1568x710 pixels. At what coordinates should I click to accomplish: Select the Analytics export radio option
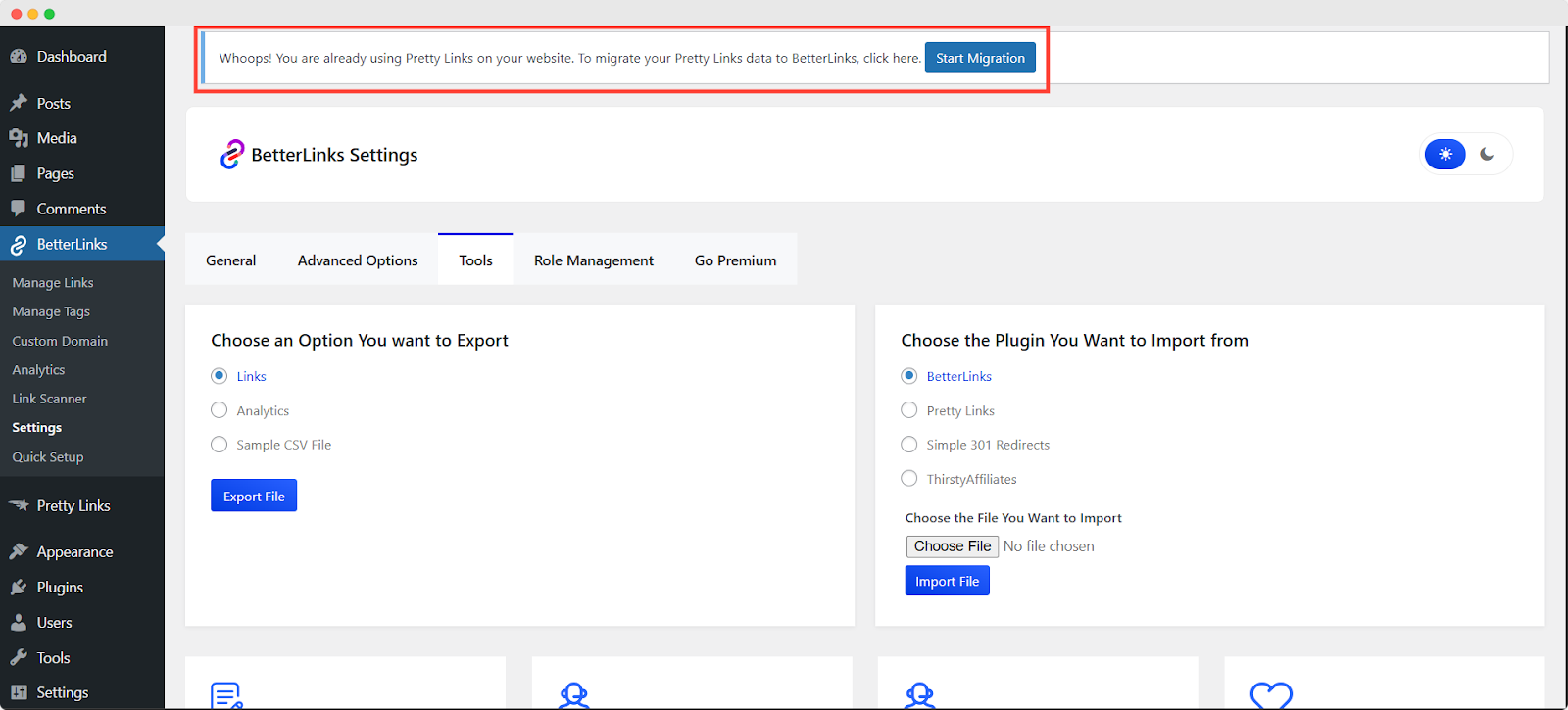click(220, 410)
